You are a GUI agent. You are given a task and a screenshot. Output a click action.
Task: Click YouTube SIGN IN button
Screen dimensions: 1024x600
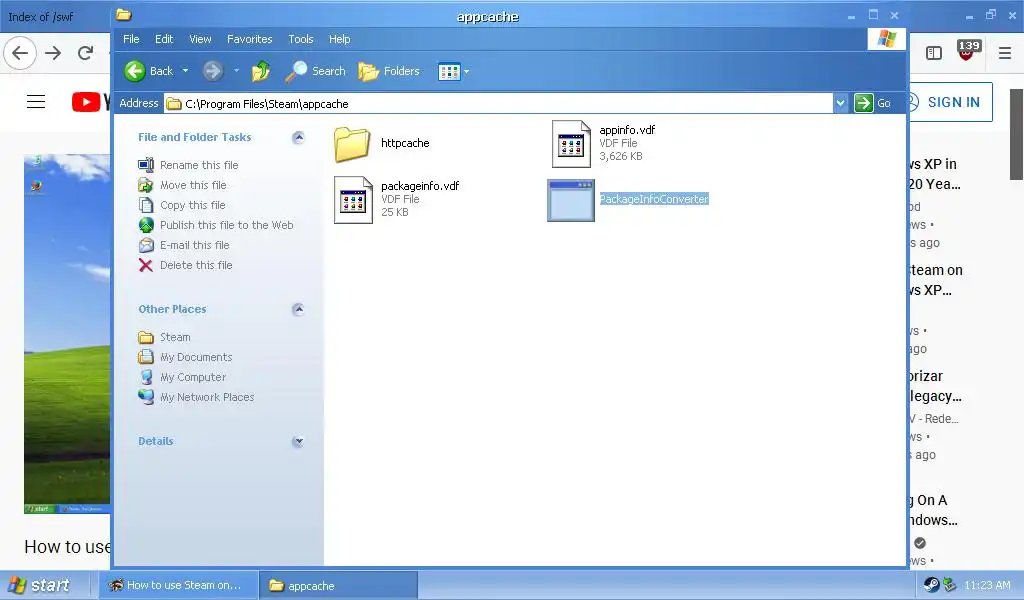pyautogui.click(x=950, y=103)
